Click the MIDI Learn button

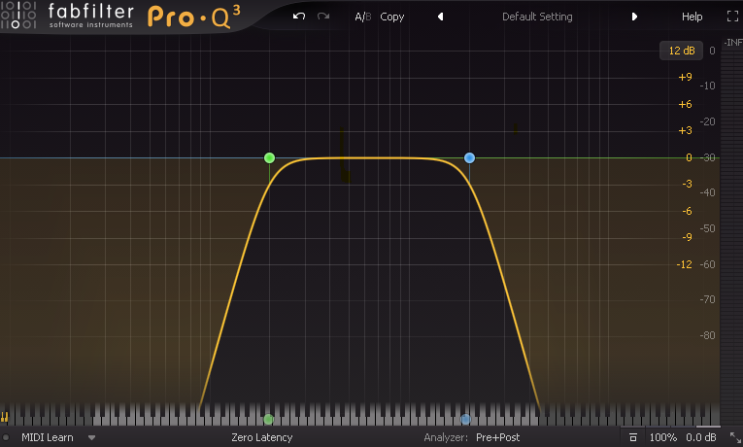click(47, 438)
